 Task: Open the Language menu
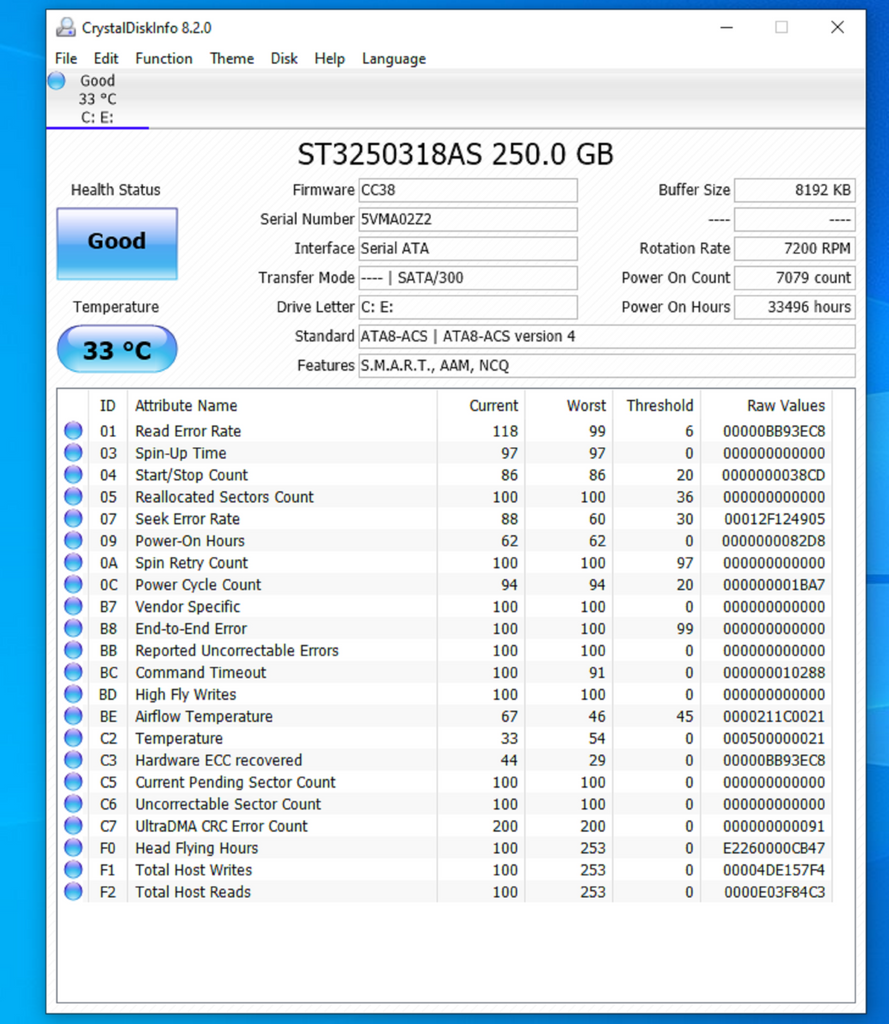tap(394, 58)
